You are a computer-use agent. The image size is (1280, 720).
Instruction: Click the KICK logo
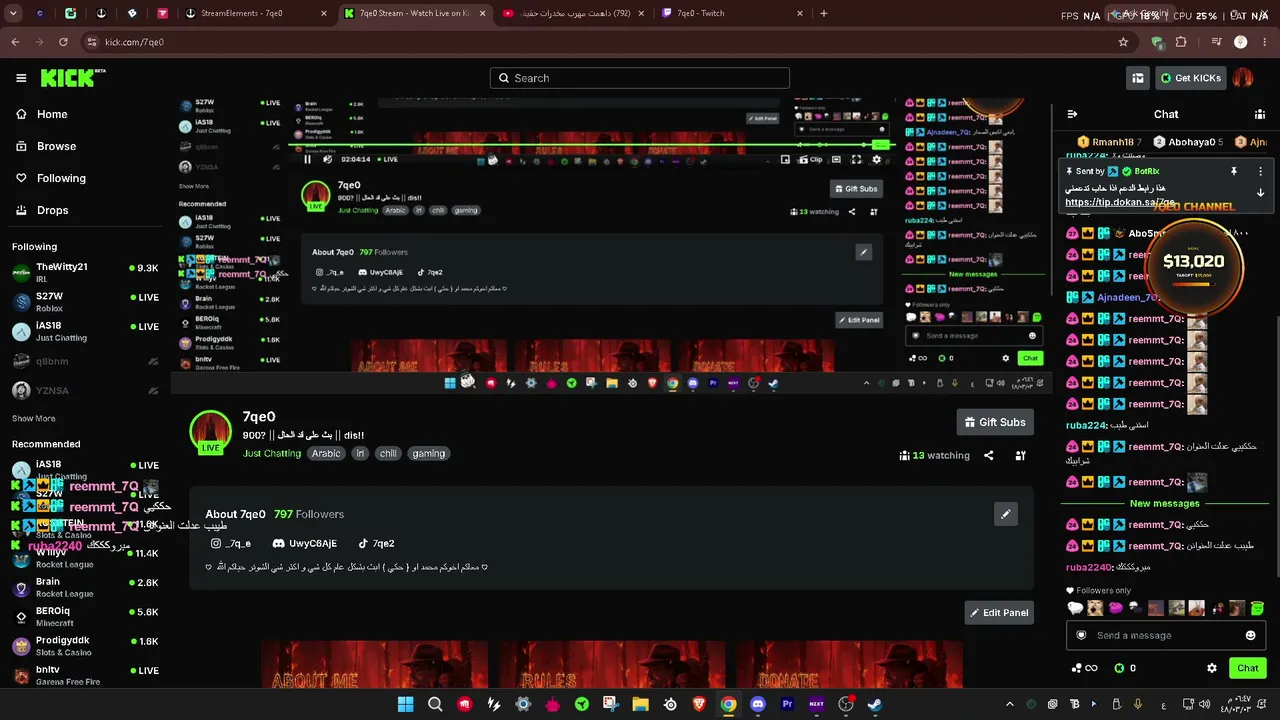click(73, 78)
